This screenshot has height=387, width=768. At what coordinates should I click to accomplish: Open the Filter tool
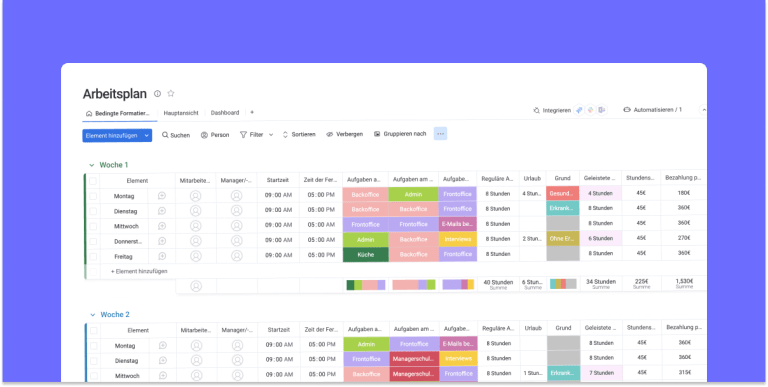click(251, 134)
